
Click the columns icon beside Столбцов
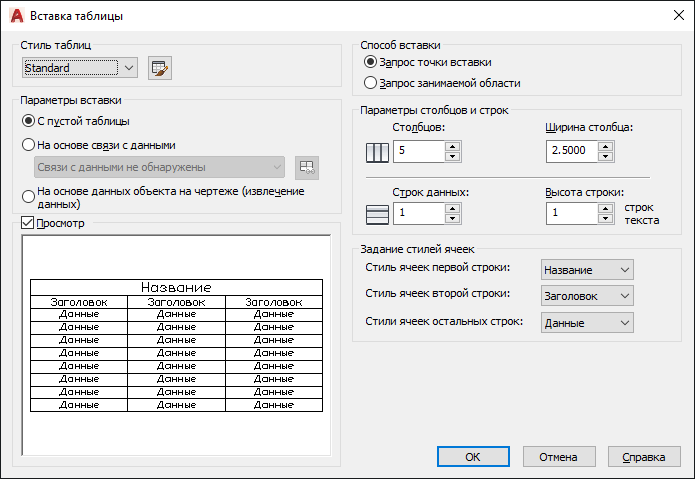377,152
